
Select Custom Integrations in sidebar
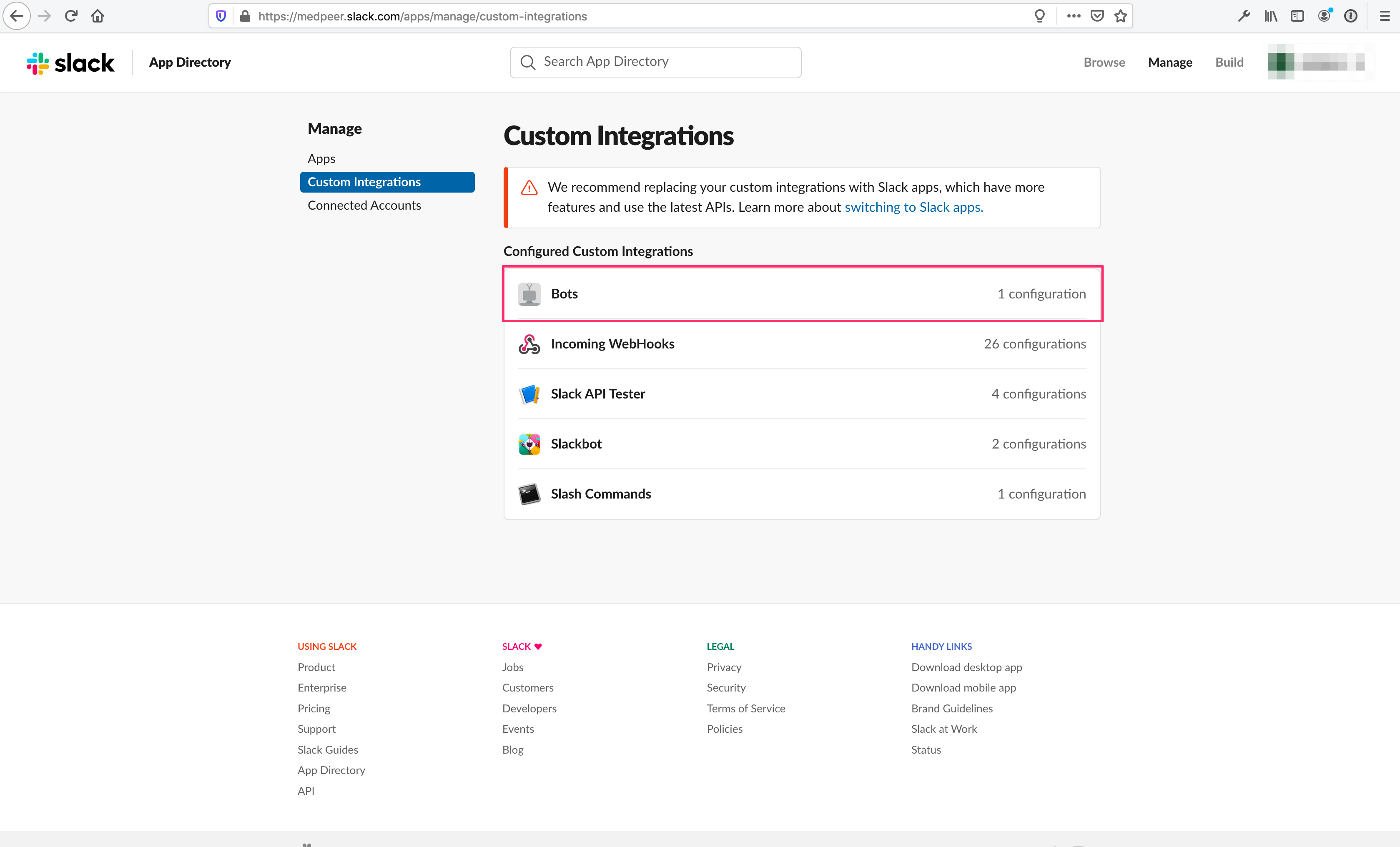pos(387,182)
